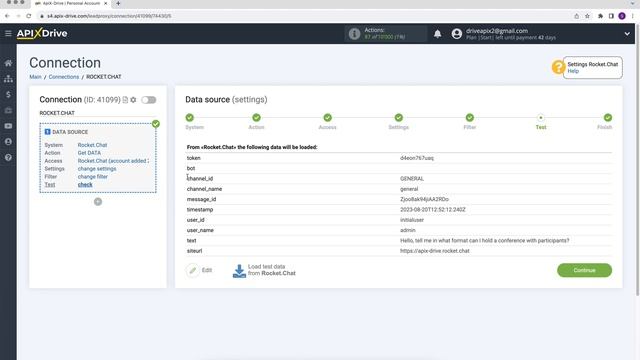Go to the Settings step
This screenshot has height=360, width=640.
[399, 118]
